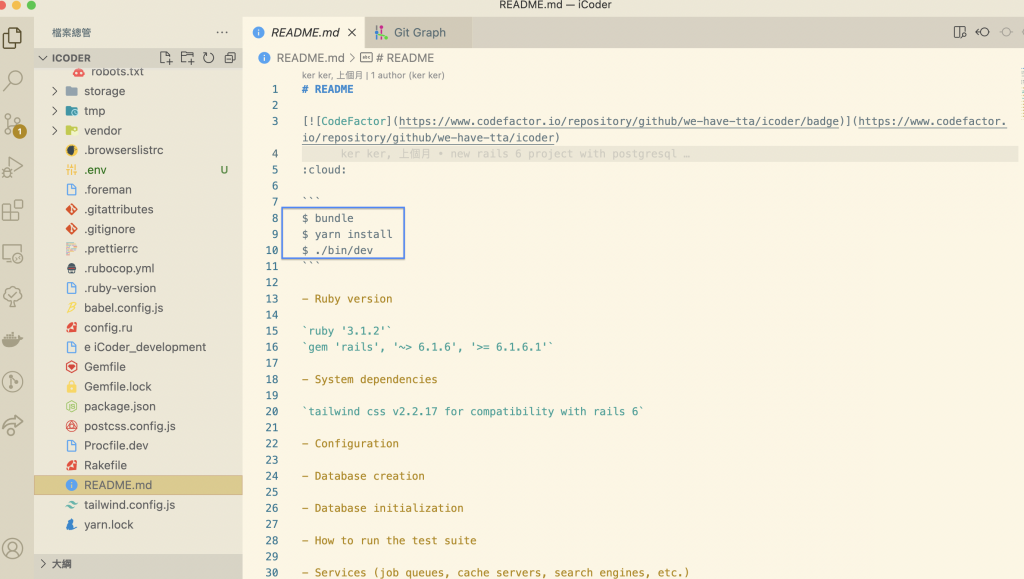Select README.md in file tree
1024x579 pixels.
pos(138,485)
